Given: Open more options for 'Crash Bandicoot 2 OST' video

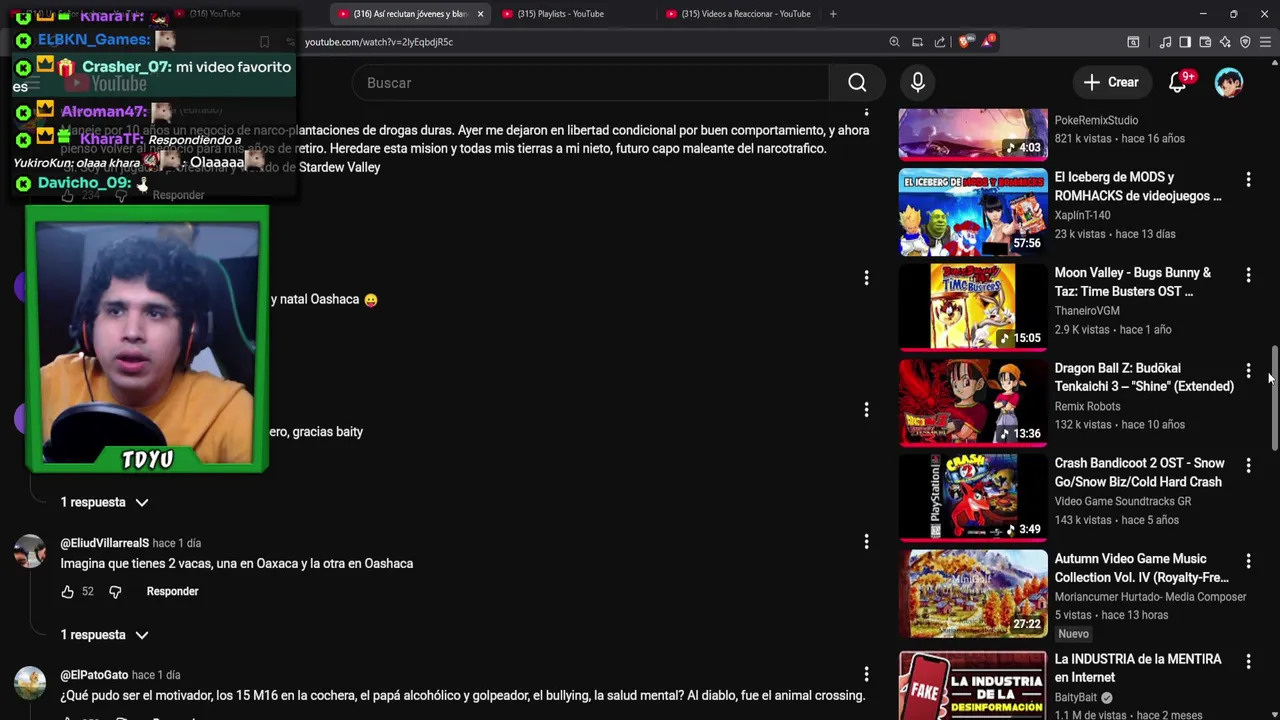Looking at the screenshot, I should [x=1248, y=466].
